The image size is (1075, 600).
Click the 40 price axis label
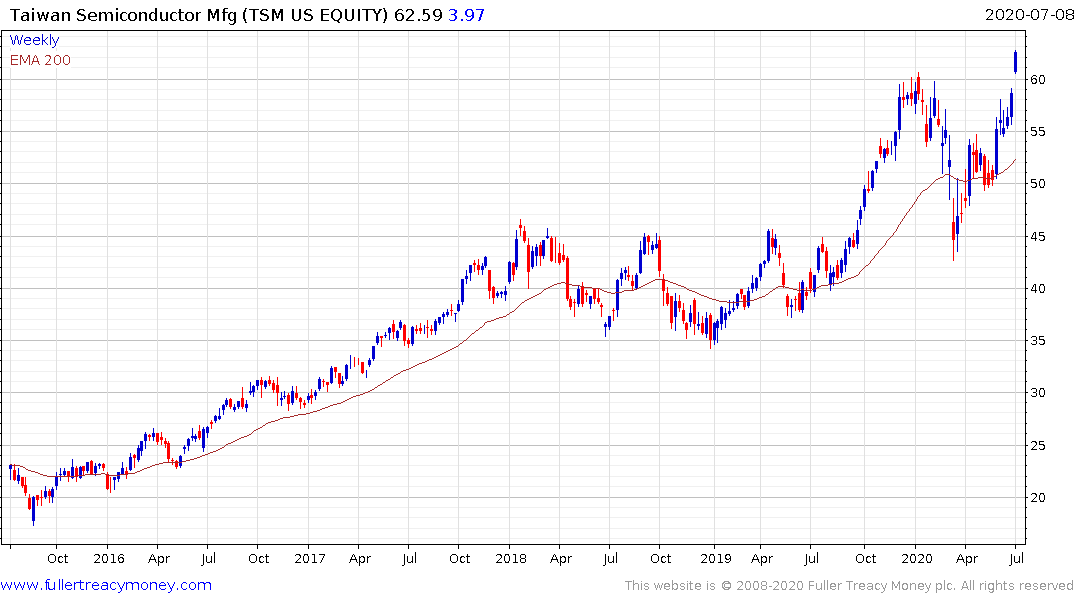point(1038,289)
